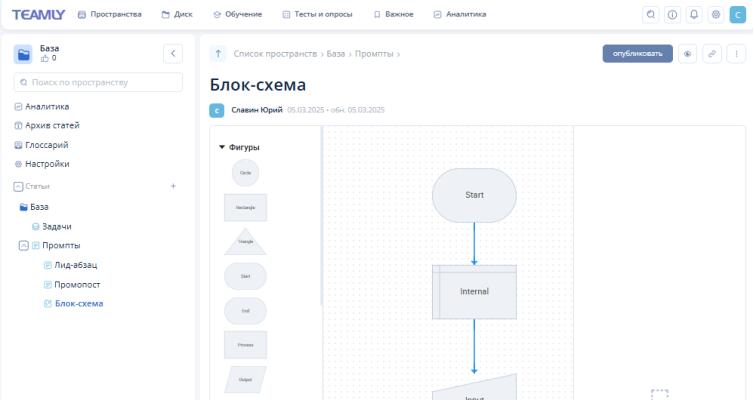Go to Тесты и опросы in top navigation
Screen dimensions: 753x400
click(x=317, y=14)
